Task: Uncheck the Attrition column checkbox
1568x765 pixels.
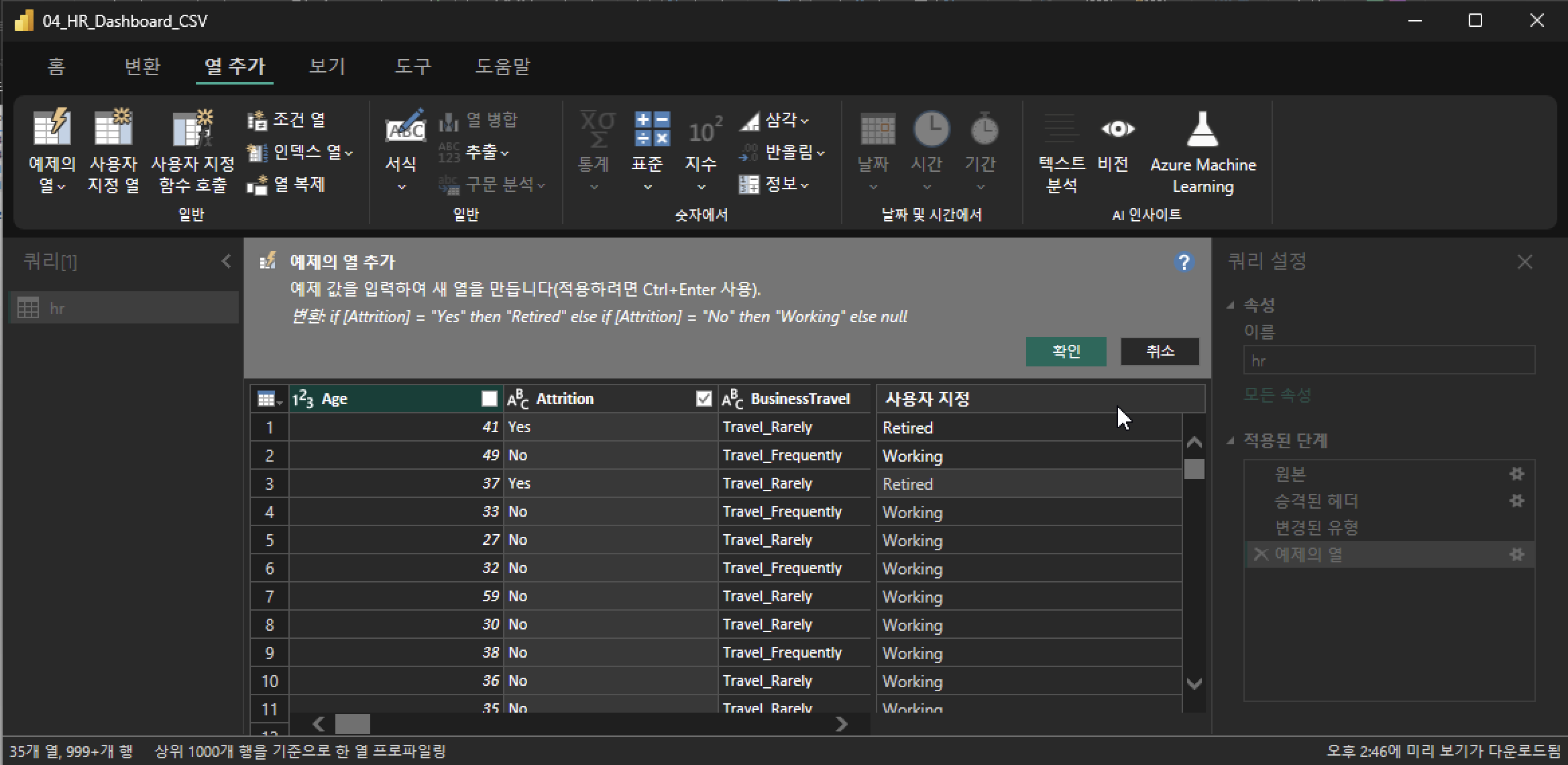Action: point(704,399)
